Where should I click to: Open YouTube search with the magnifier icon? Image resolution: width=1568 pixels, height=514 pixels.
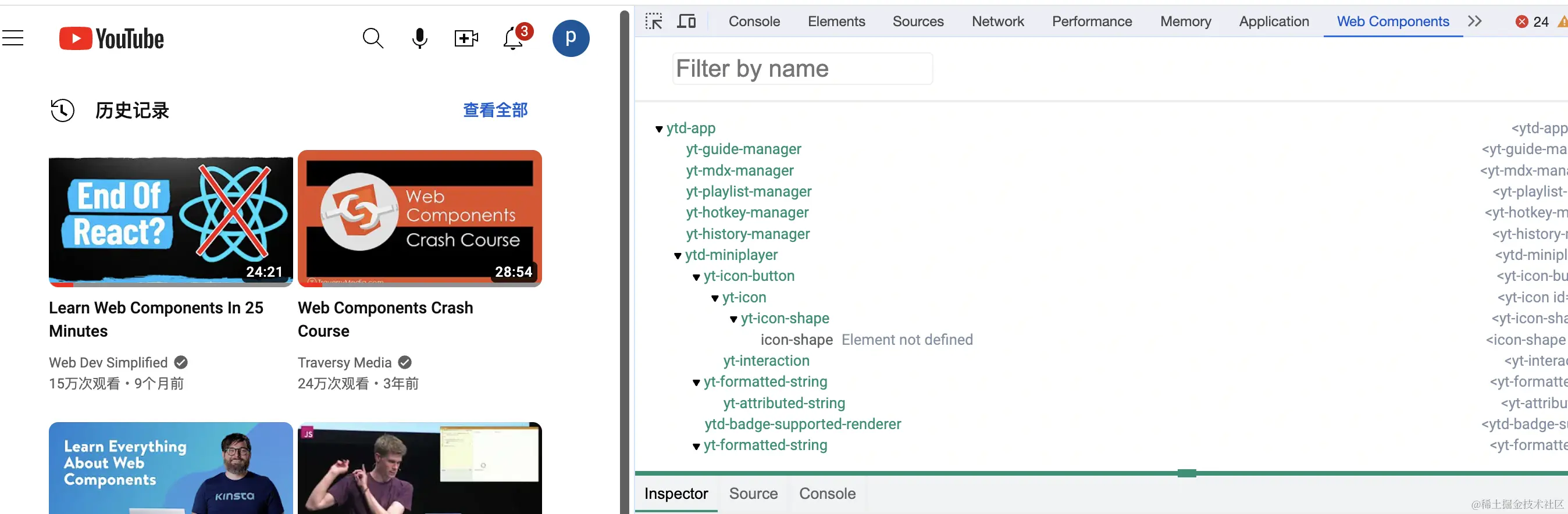pos(373,38)
